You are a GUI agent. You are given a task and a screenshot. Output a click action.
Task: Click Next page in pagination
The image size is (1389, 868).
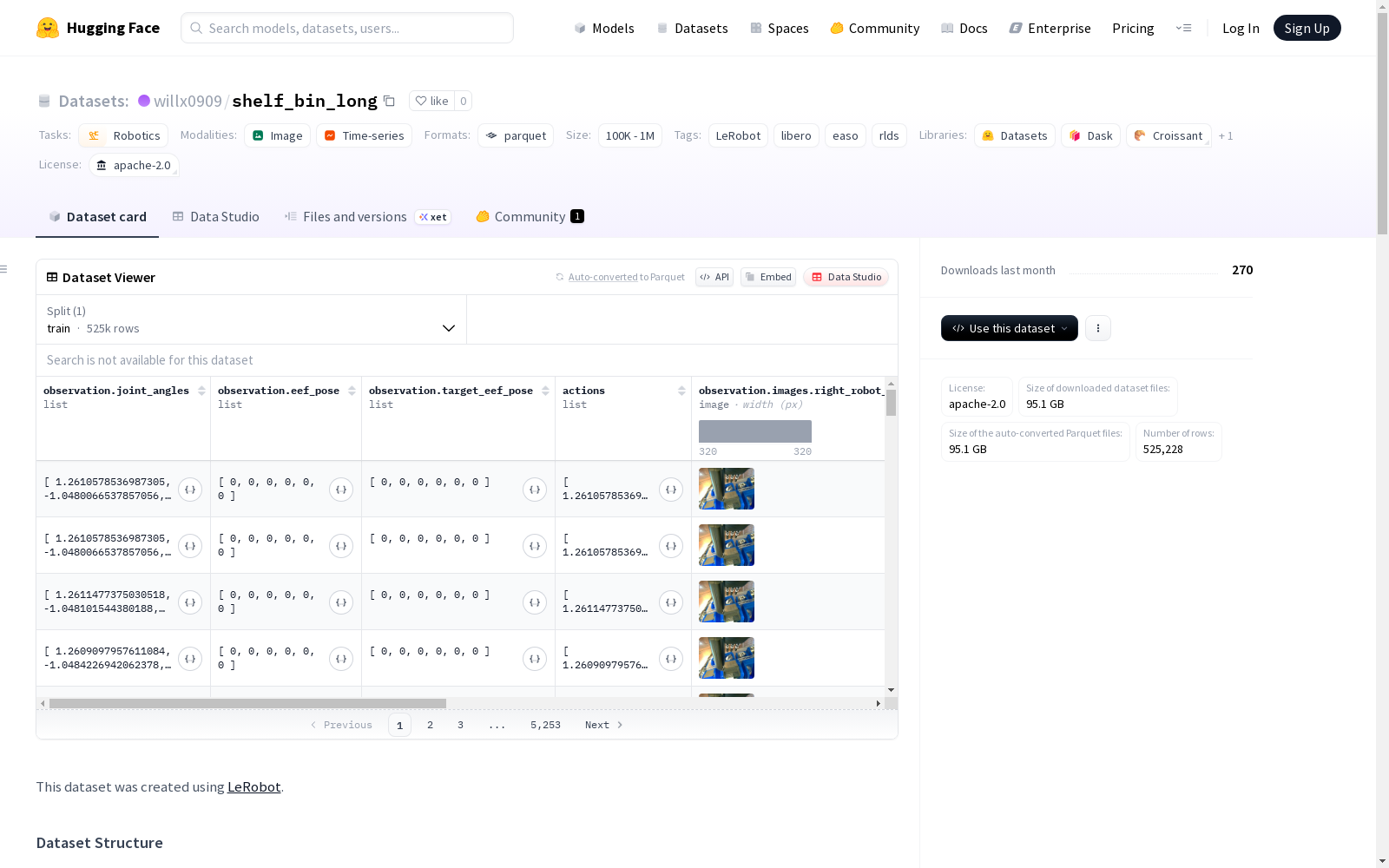point(604,725)
